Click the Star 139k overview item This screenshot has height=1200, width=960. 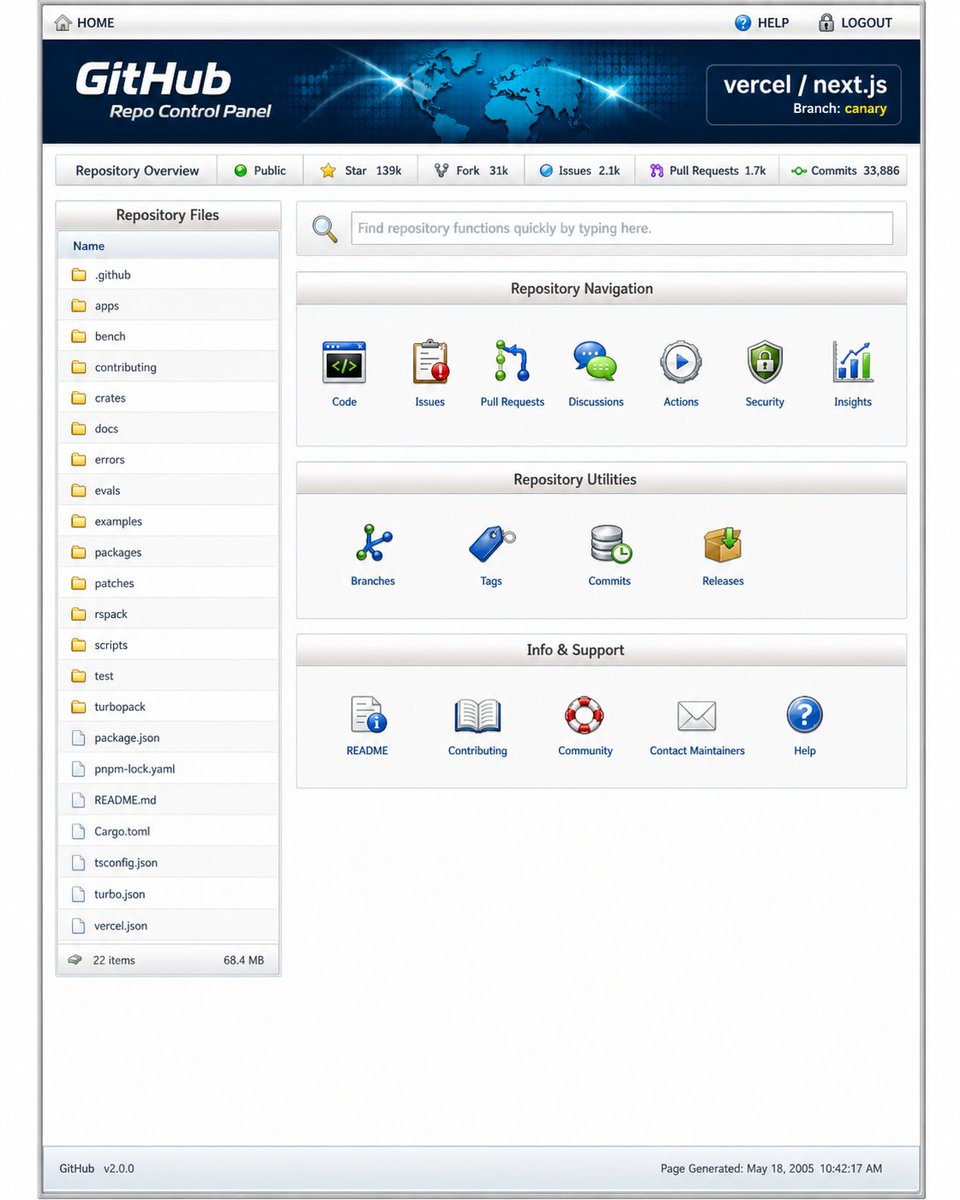[x=360, y=171]
